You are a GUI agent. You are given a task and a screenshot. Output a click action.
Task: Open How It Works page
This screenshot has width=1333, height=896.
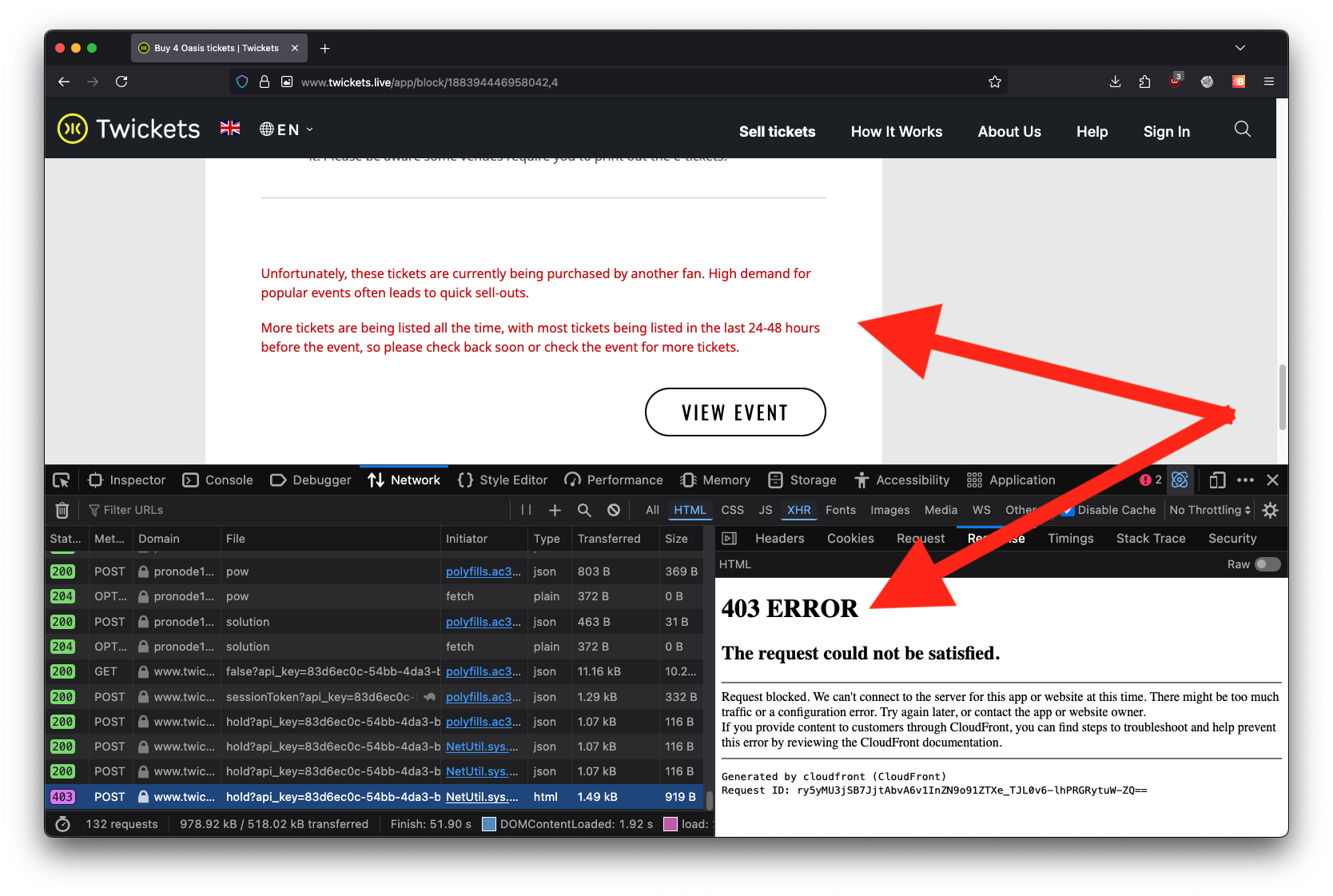pyautogui.click(x=896, y=132)
